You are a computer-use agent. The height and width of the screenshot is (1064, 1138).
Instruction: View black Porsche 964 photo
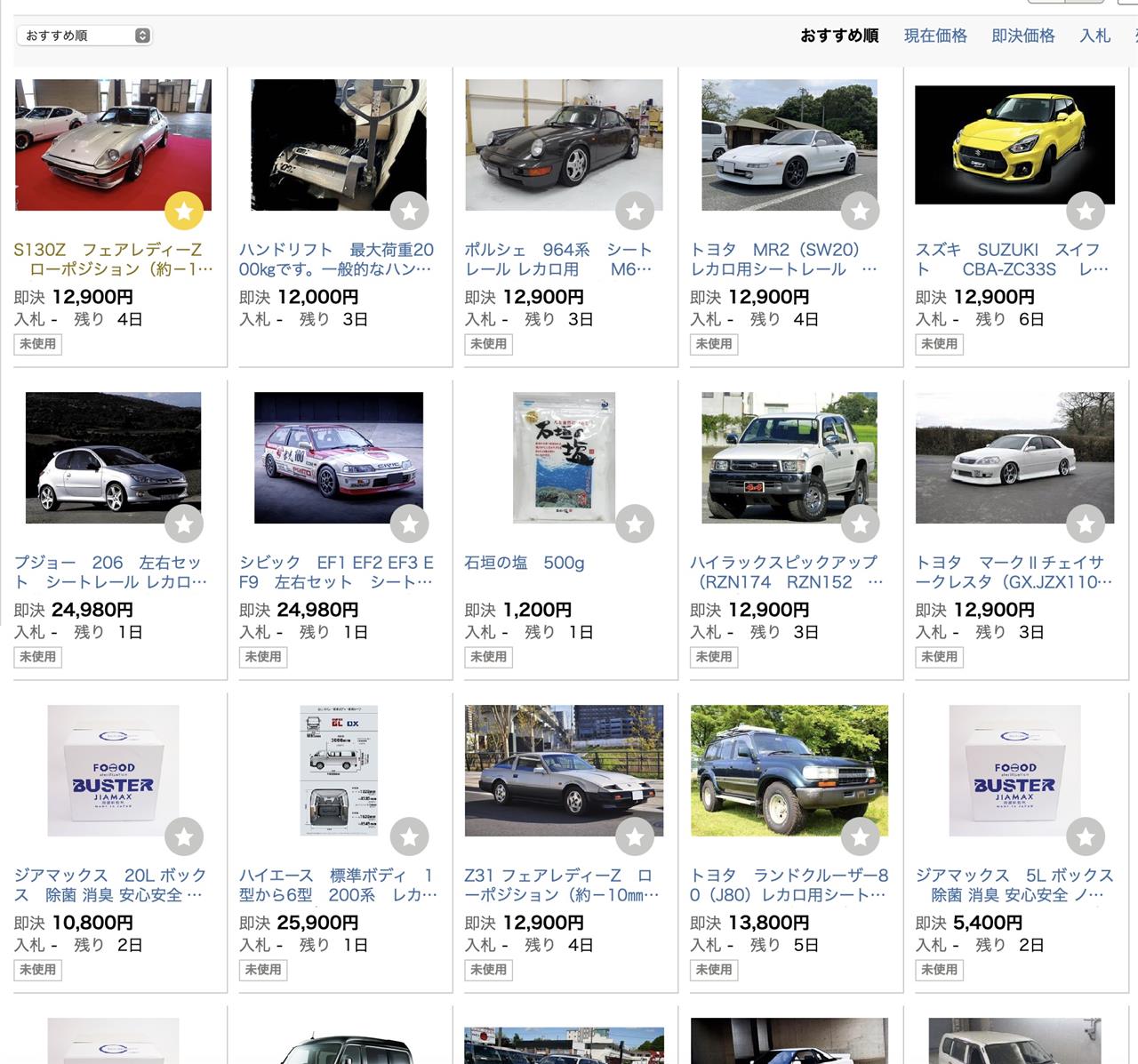point(565,145)
